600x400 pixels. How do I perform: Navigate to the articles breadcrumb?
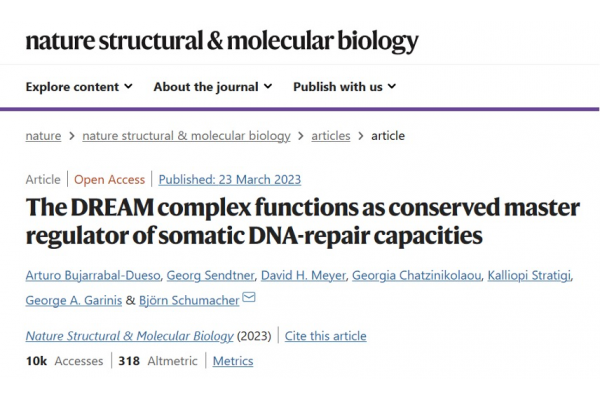pyautogui.click(x=331, y=136)
